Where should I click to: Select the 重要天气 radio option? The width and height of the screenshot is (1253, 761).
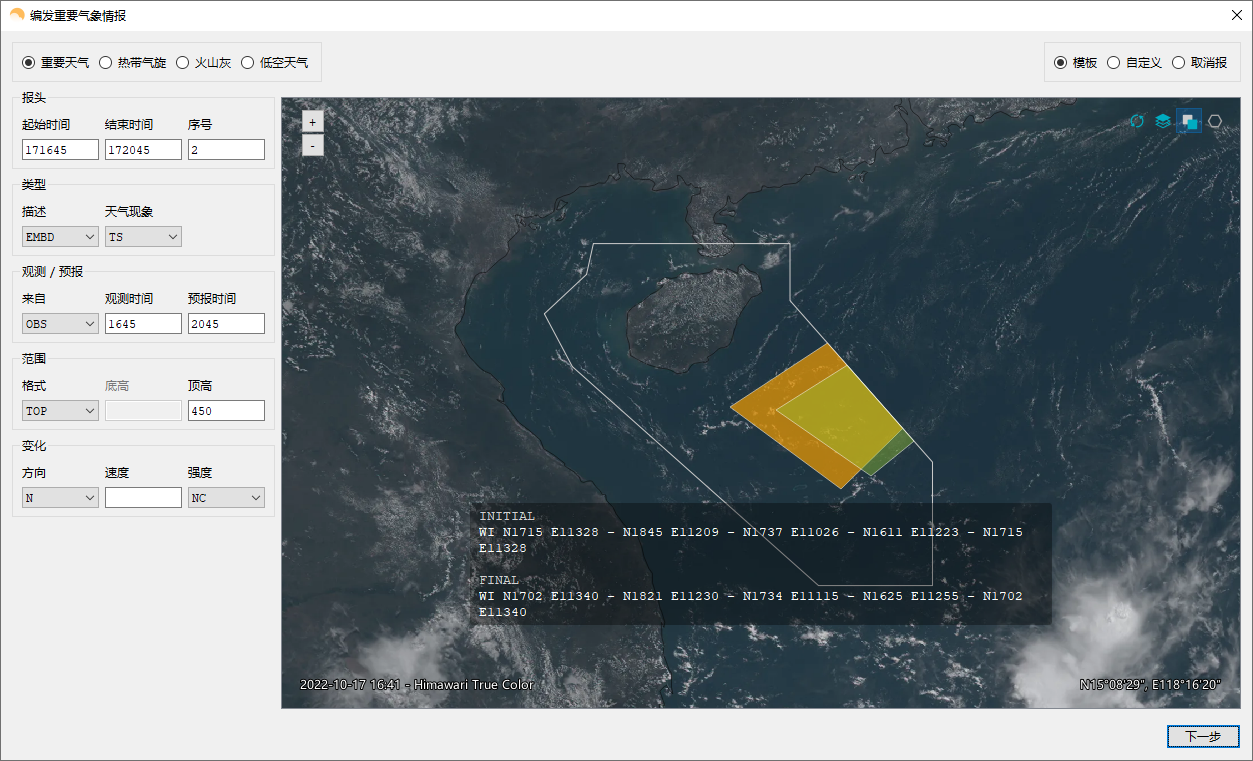(x=56, y=62)
